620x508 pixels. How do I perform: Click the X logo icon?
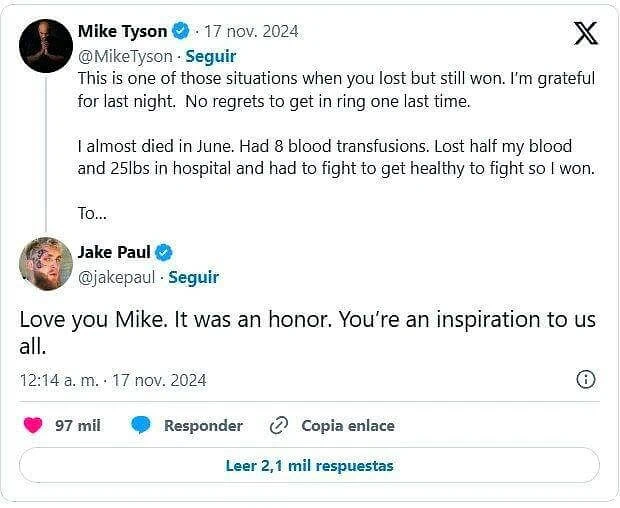586,33
